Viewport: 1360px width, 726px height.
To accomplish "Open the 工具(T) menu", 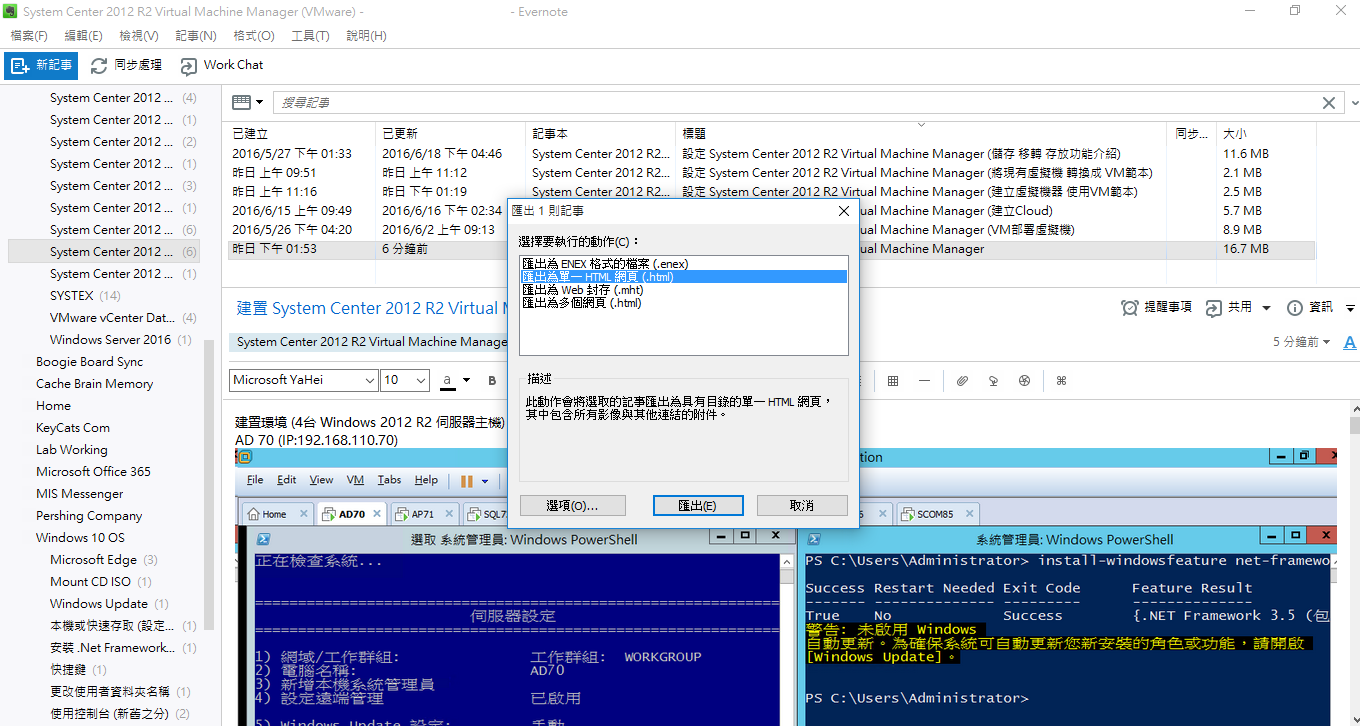I will pyautogui.click(x=310, y=36).
